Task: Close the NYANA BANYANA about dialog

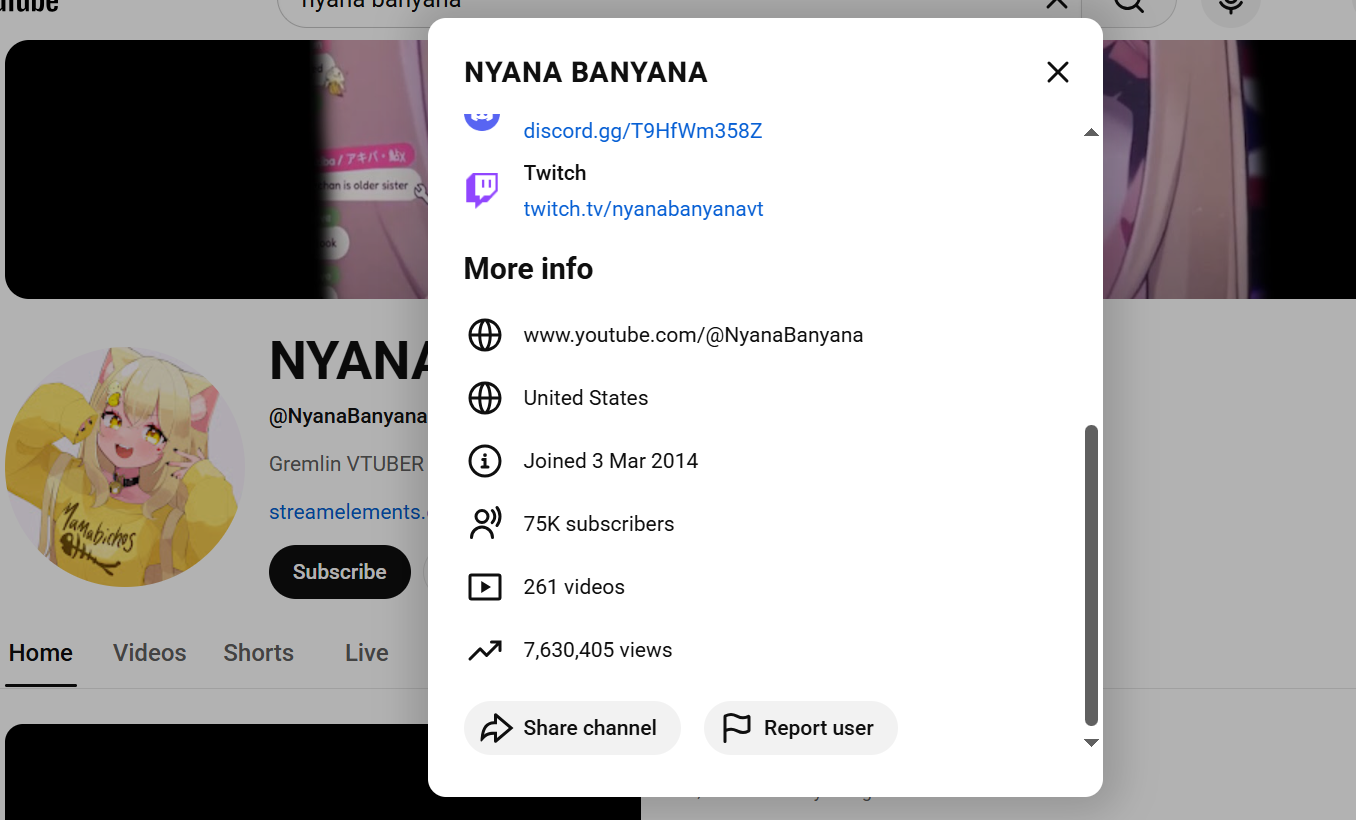Action: click(x=1057, y=72)
